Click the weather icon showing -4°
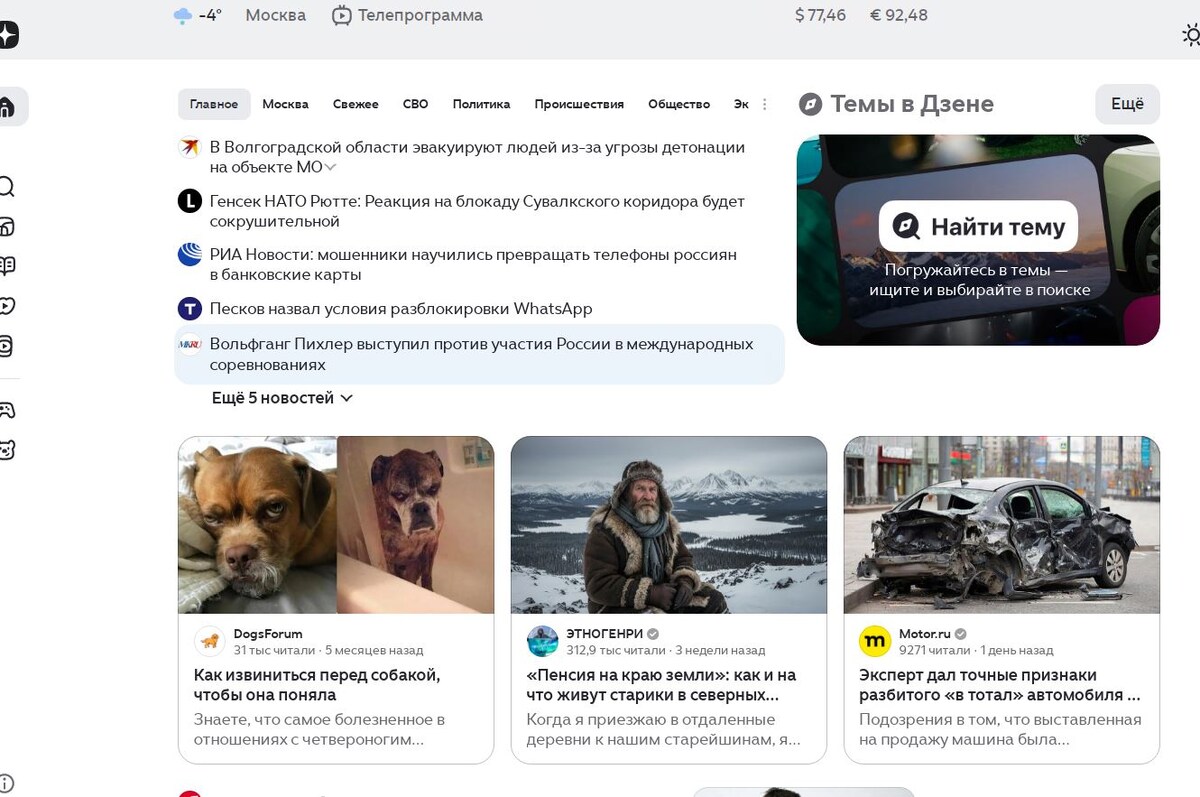 [183, 15]
